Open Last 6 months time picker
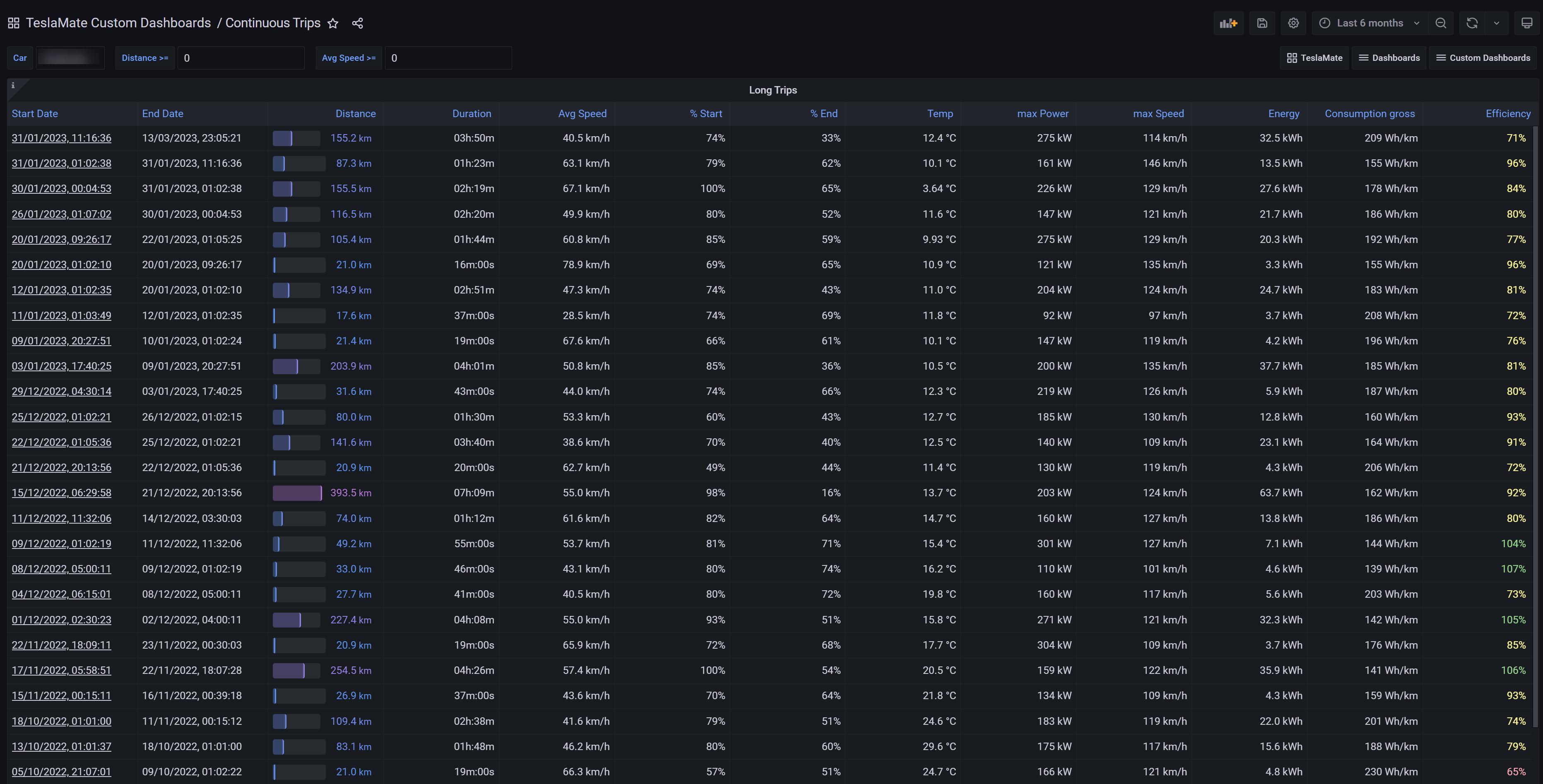1543x784 pixels. [x=1369, y=23]
